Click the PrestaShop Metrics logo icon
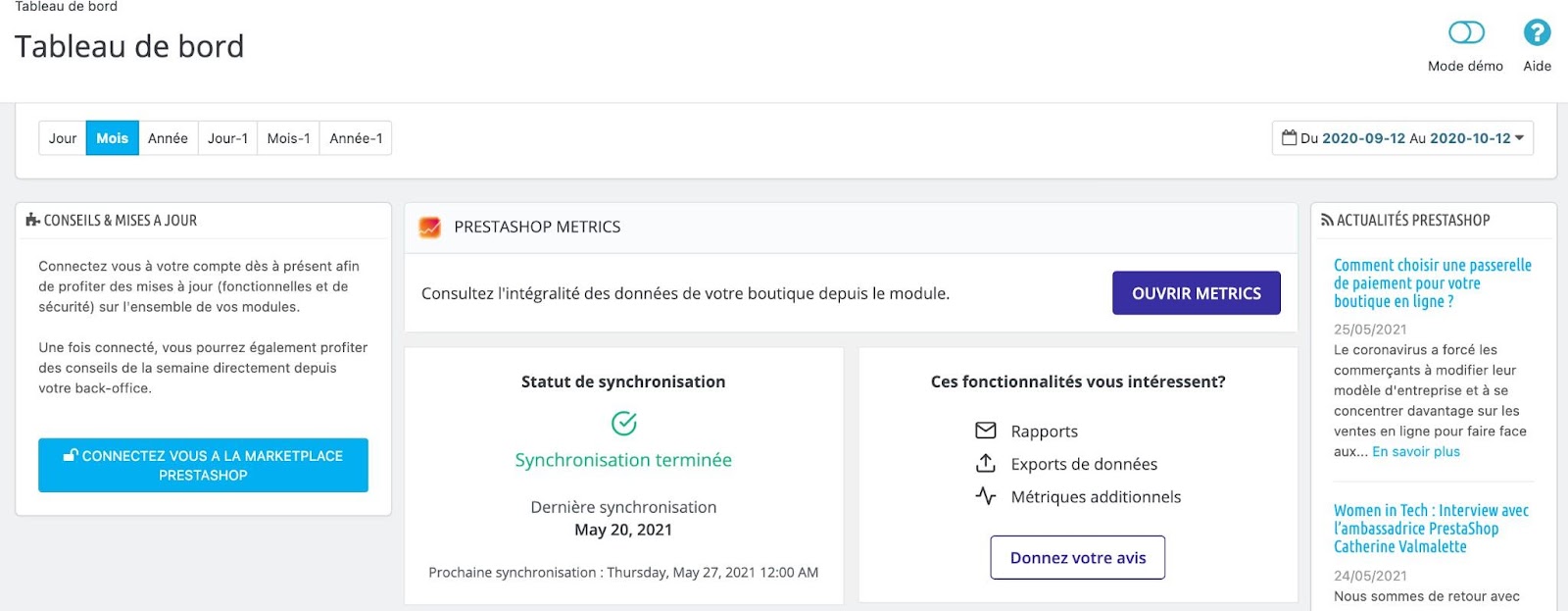The width and height of the screenshot is (1568, 611). (429, 228)
